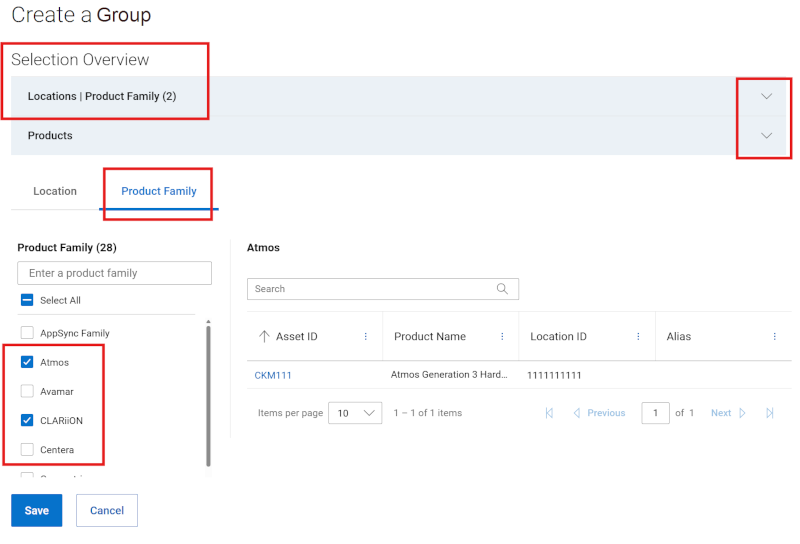Go to last page icon
The image size is (800, 544).
click(770, 413)
